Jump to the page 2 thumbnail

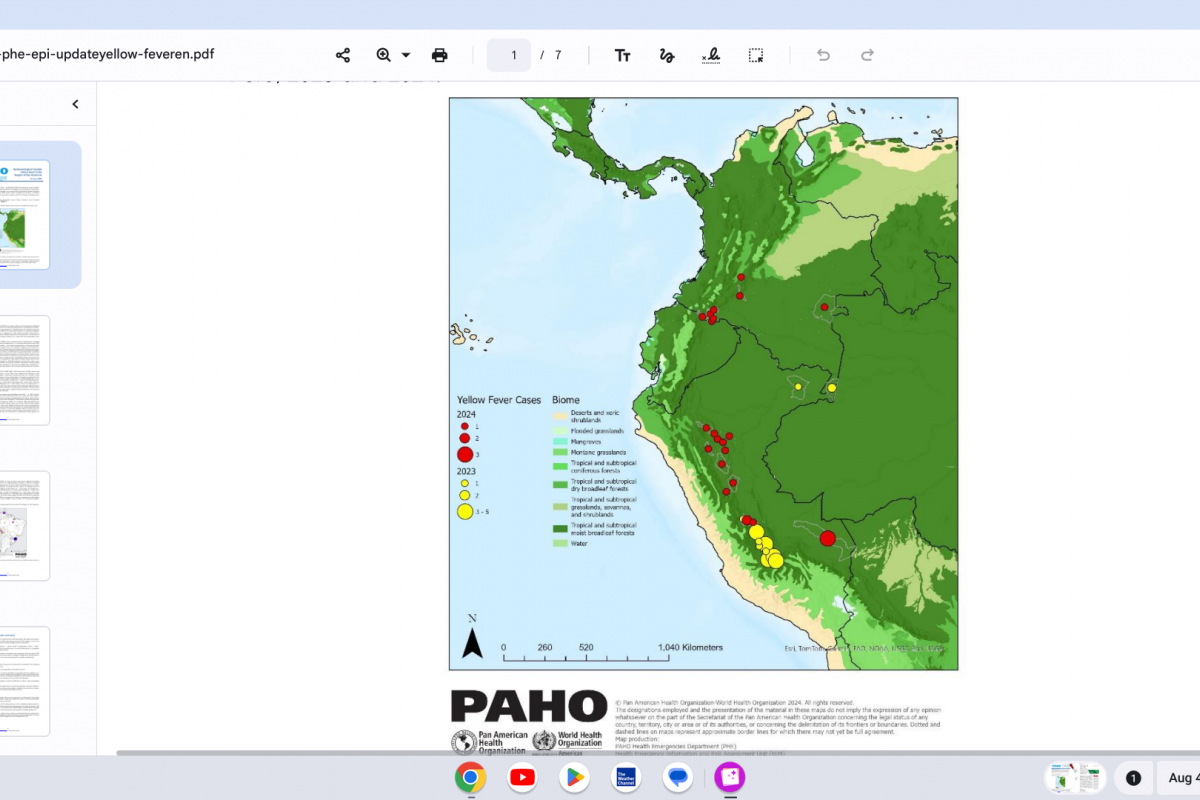pyautogui.click(x=25, y=370)
